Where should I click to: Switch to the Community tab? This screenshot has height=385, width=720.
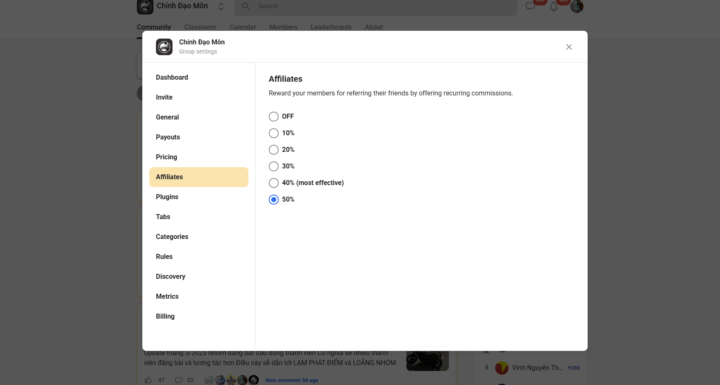click(153, 27)
